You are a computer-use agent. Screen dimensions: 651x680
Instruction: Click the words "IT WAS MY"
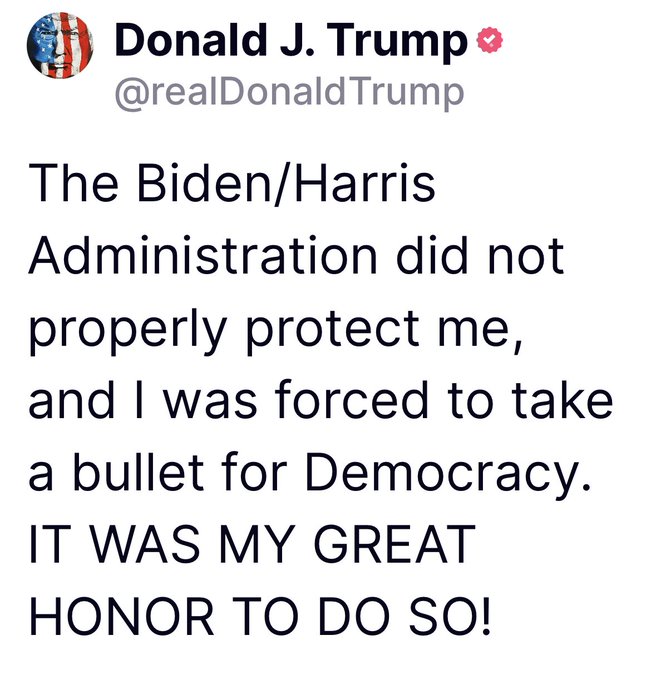160,544
